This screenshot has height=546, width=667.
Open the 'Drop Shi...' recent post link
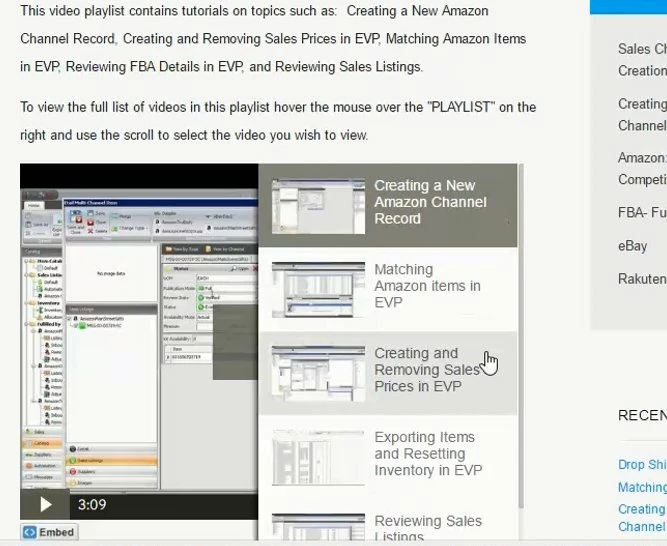642,464
